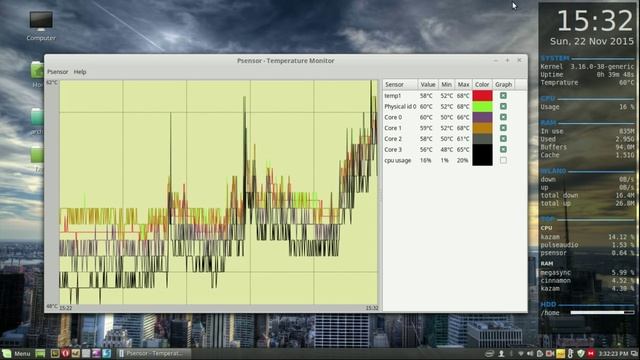Click the red color swatch for temp1
The width and height of the screenshot is (640, 360).
point(482,96)
